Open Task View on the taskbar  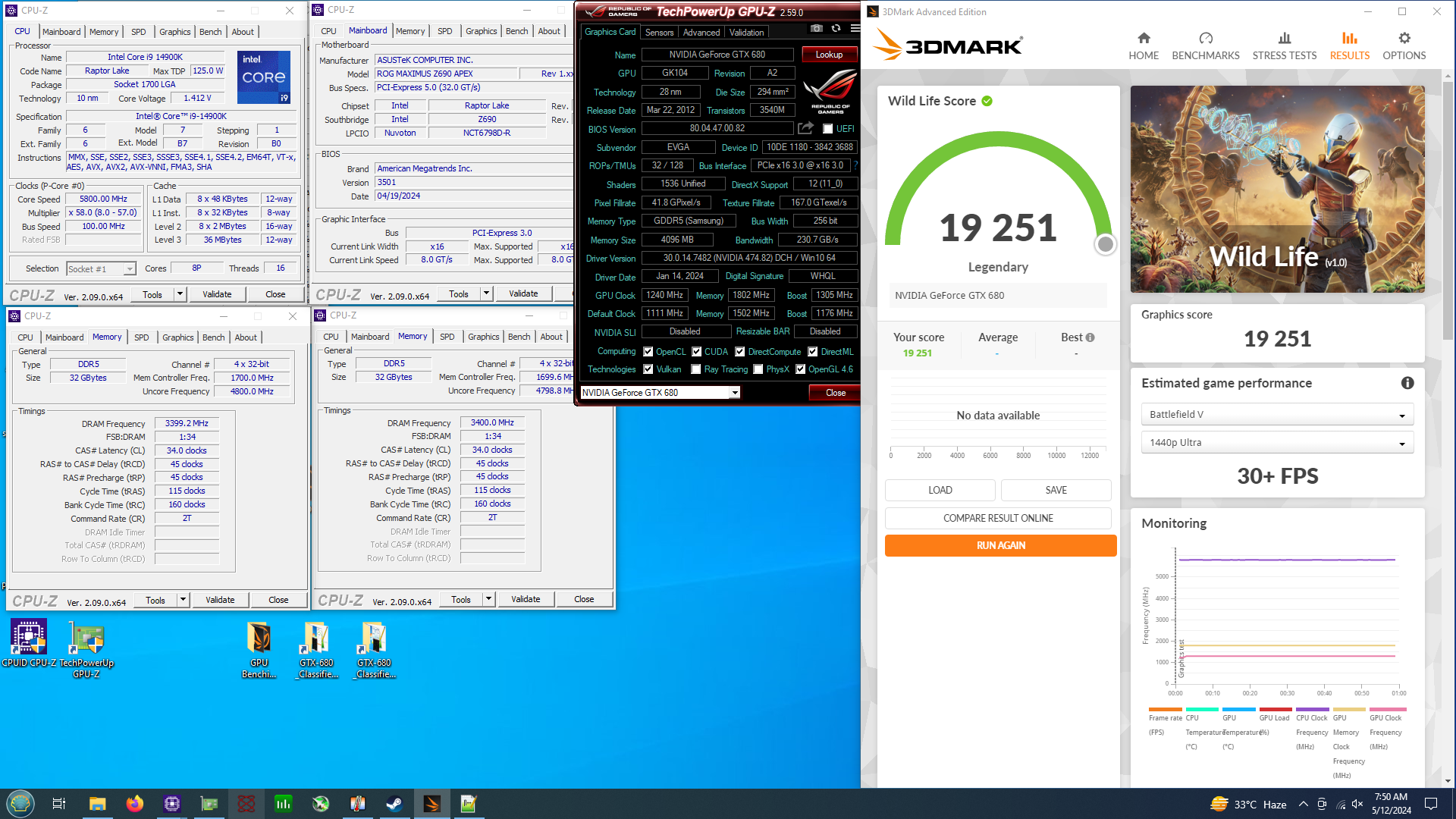pyautogui.click(x=58, y=804)
